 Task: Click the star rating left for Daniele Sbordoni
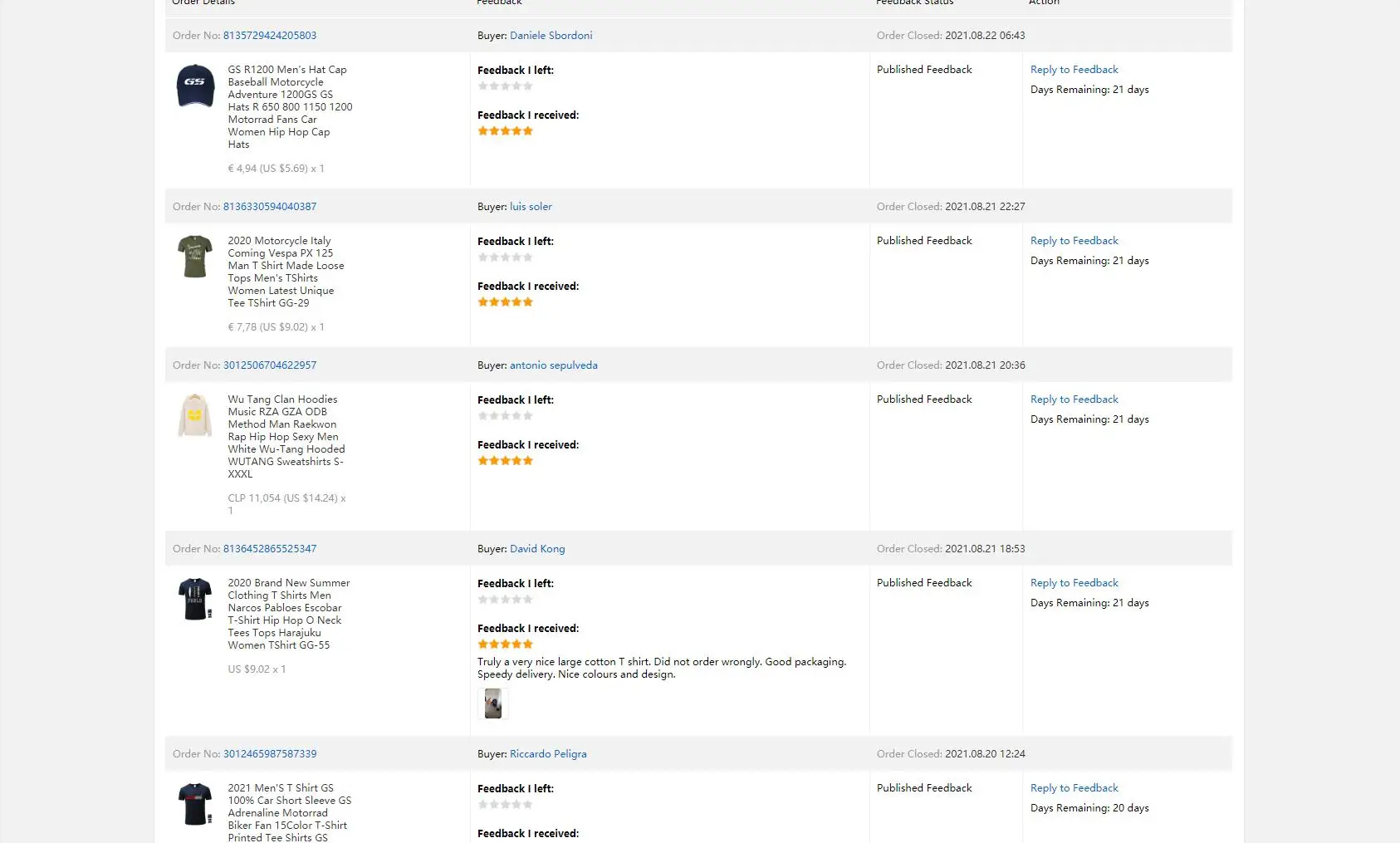505,86
